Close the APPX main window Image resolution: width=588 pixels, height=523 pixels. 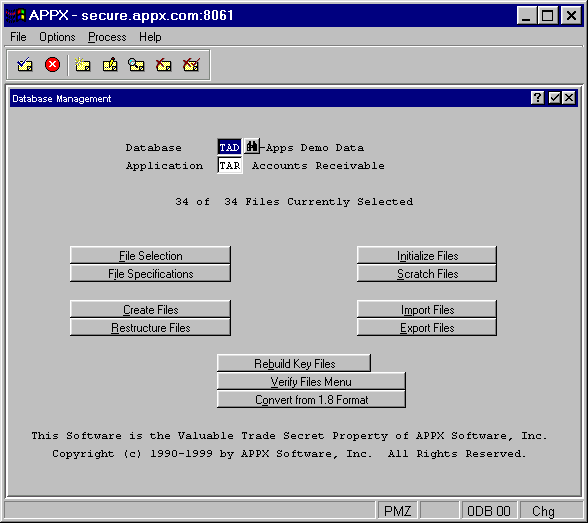[571, 15]
